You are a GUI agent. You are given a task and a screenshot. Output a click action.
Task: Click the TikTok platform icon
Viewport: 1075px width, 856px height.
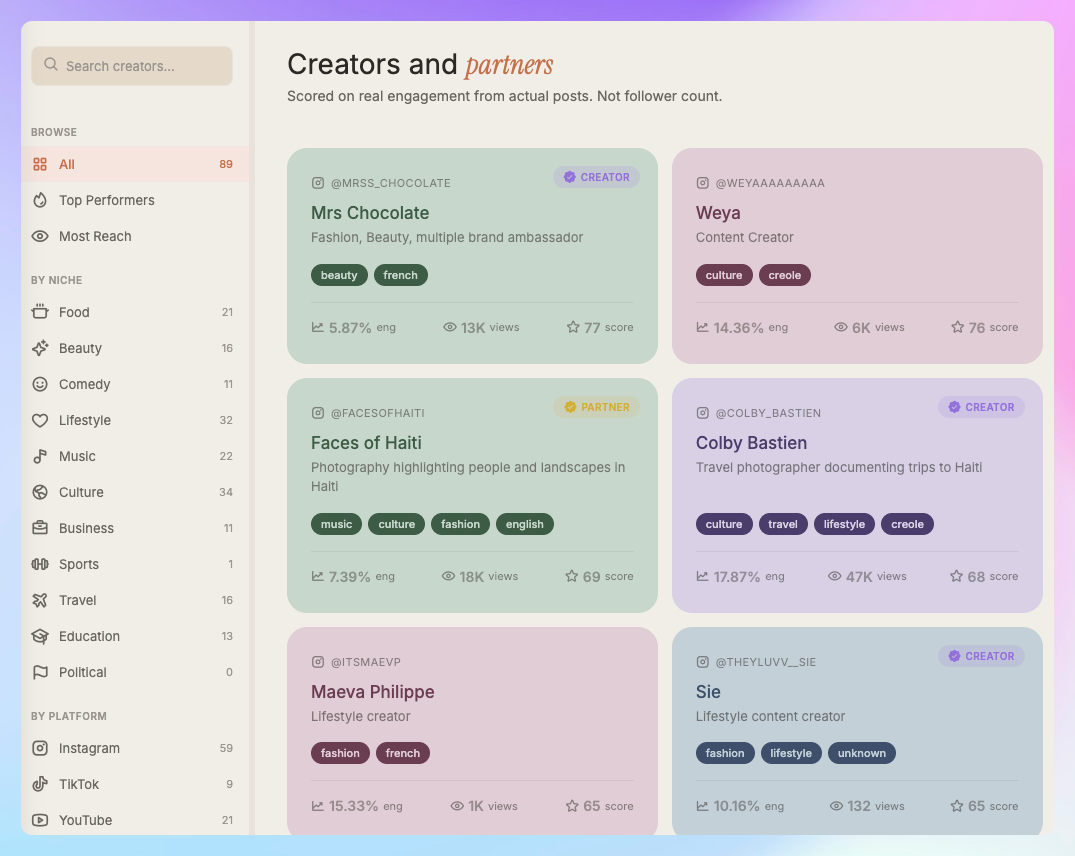click(x=40, y=784)
